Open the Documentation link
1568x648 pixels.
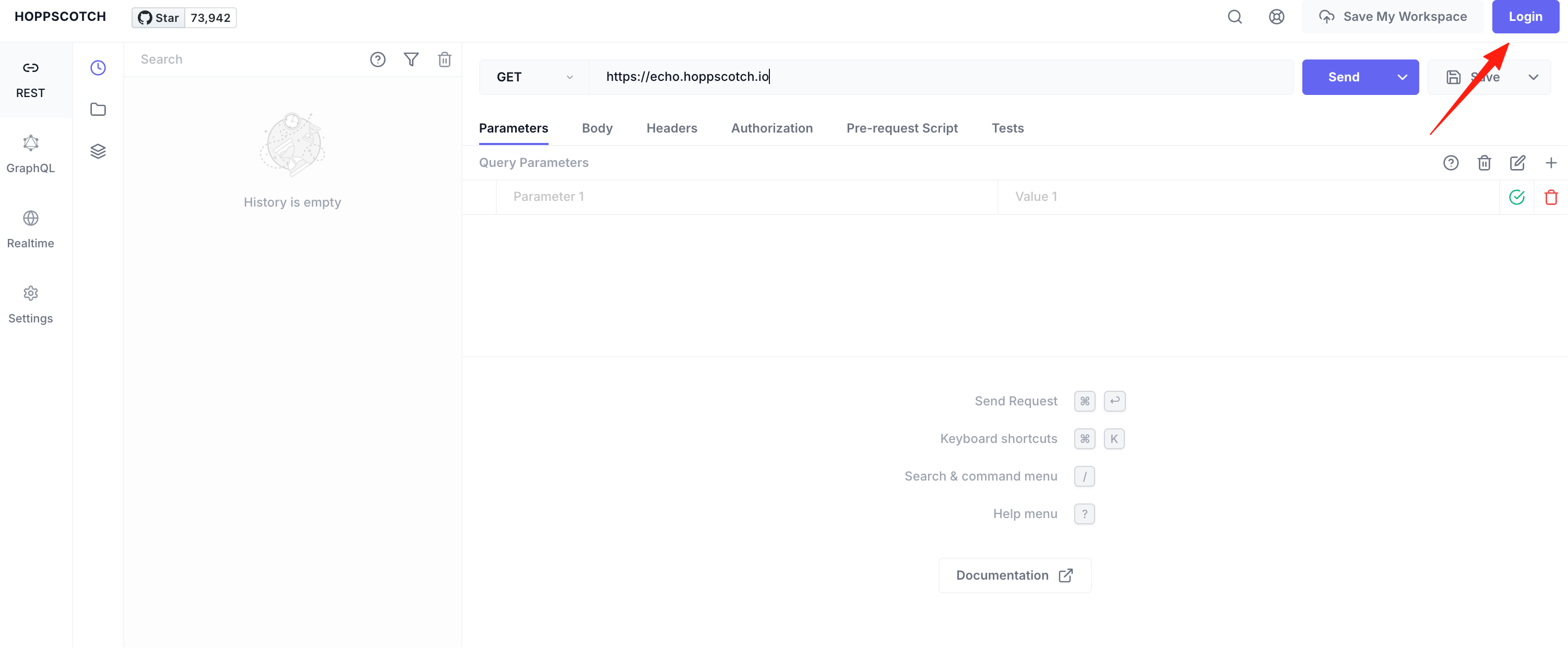point(1014,575)
